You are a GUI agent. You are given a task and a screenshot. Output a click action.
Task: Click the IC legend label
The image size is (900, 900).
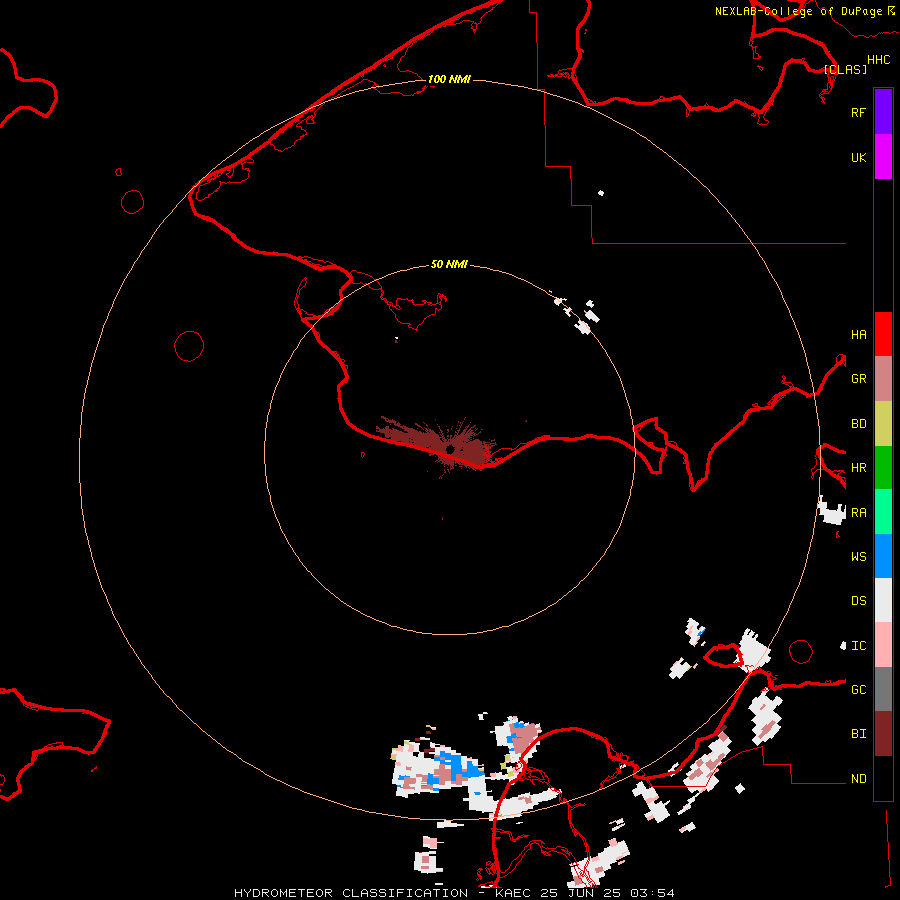(x=858, y=645)
